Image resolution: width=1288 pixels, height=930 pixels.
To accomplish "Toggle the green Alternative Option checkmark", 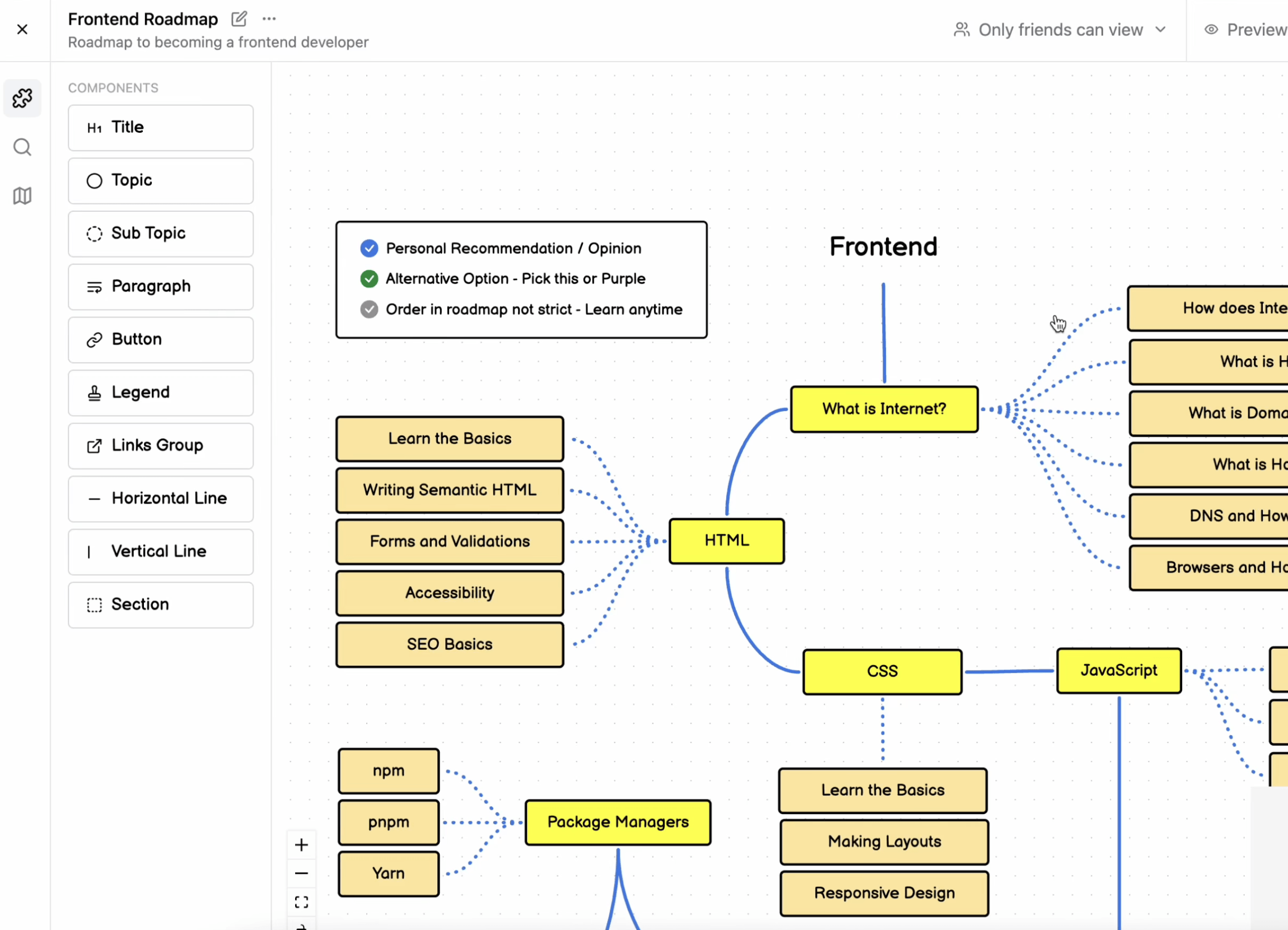I will click(x=369, y=278).
